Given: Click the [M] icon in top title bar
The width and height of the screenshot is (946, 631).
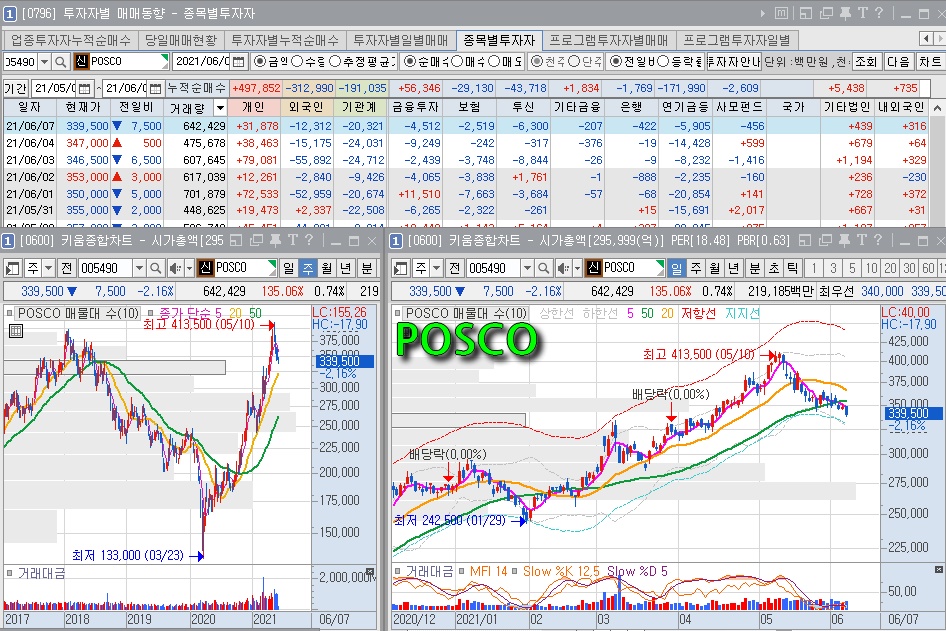Looking at the screenshot, I should [x=781, y=13].
